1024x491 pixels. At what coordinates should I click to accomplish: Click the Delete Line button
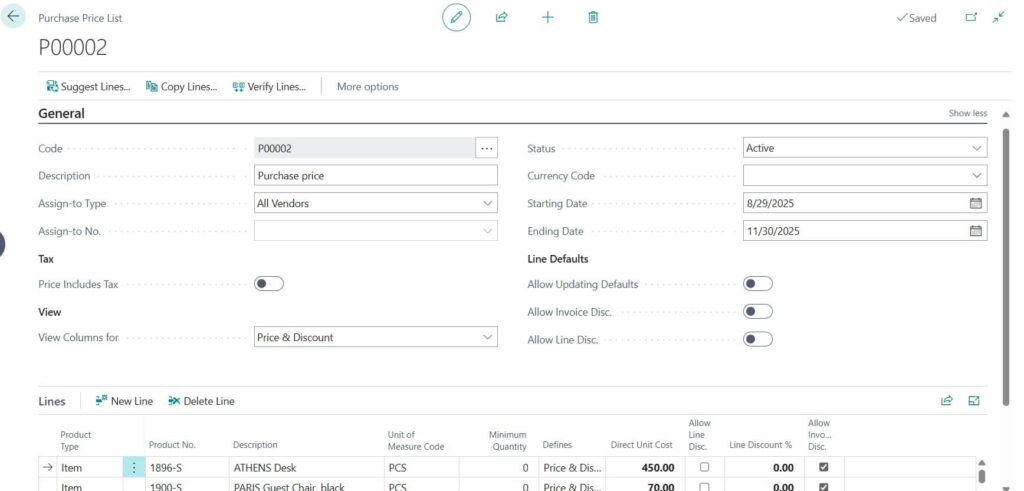click(201, 401)
